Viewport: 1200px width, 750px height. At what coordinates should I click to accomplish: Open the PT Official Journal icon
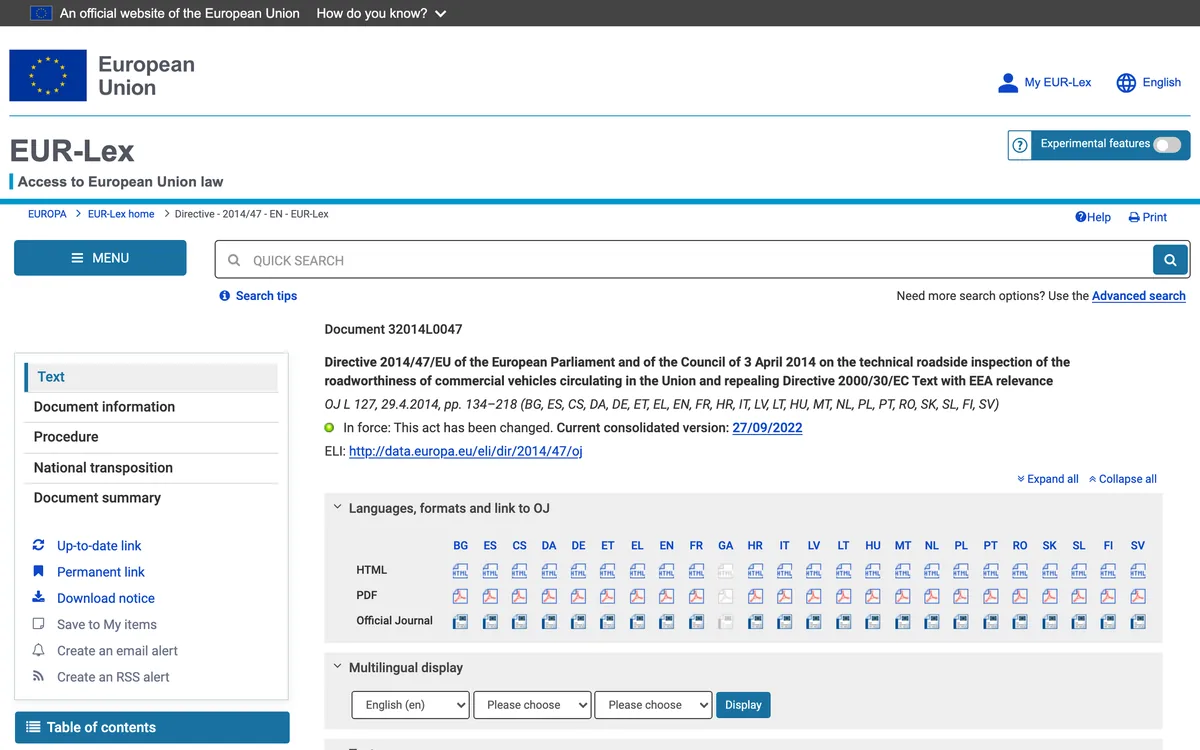tap(991, 621)
